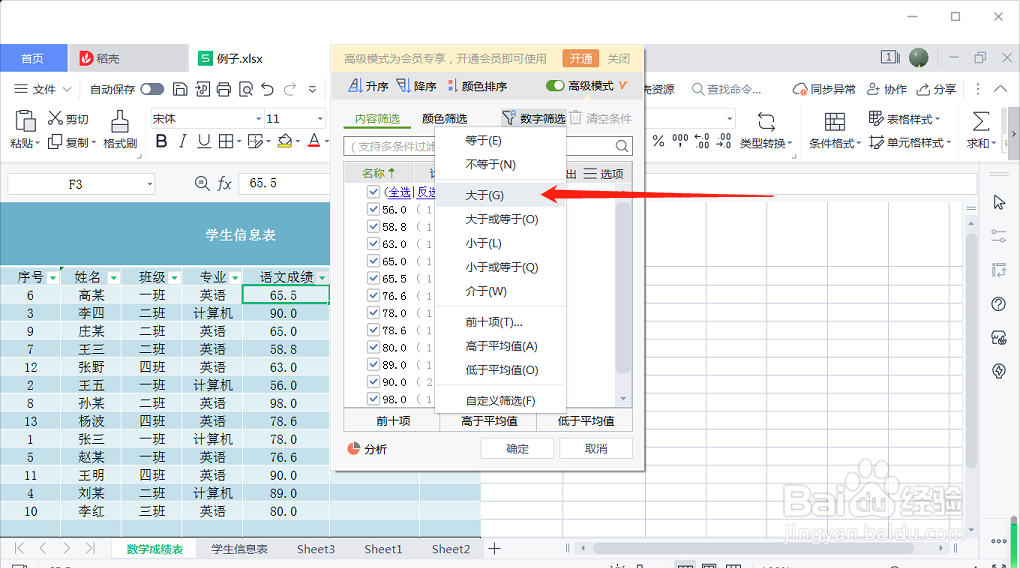1020x568 pixels.
Task: Click the fx insert function icon
Action: (x=224, y=184)
